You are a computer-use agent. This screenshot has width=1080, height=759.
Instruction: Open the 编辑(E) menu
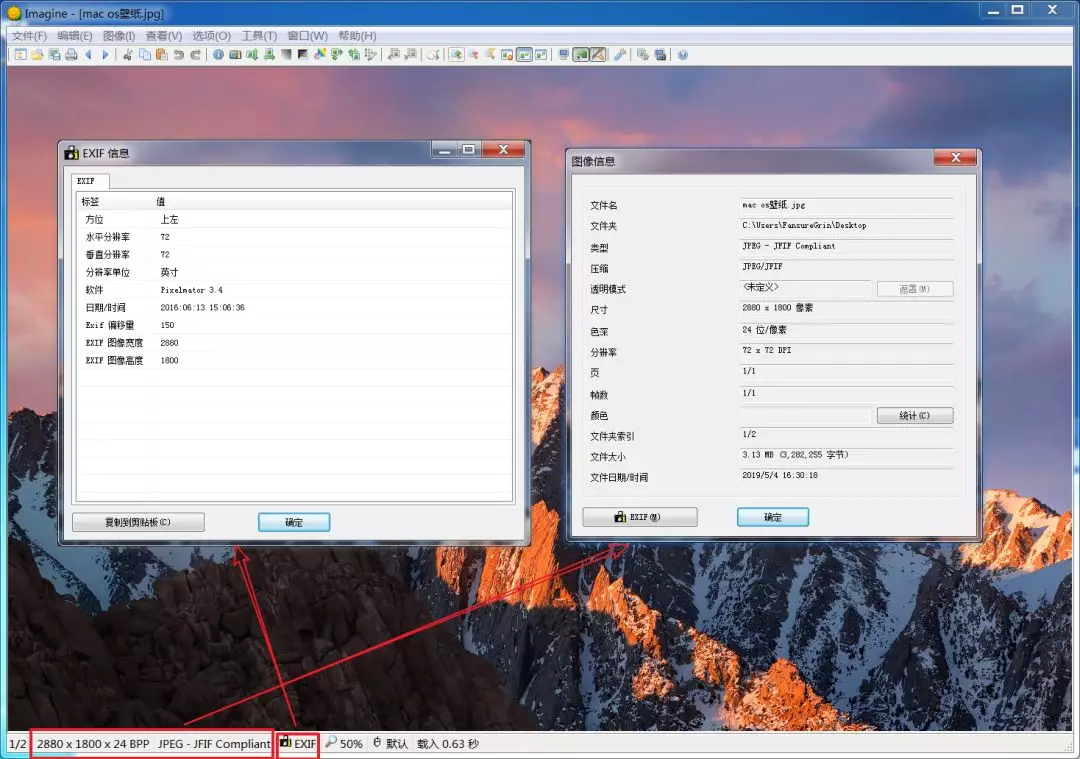coord(74,36)
